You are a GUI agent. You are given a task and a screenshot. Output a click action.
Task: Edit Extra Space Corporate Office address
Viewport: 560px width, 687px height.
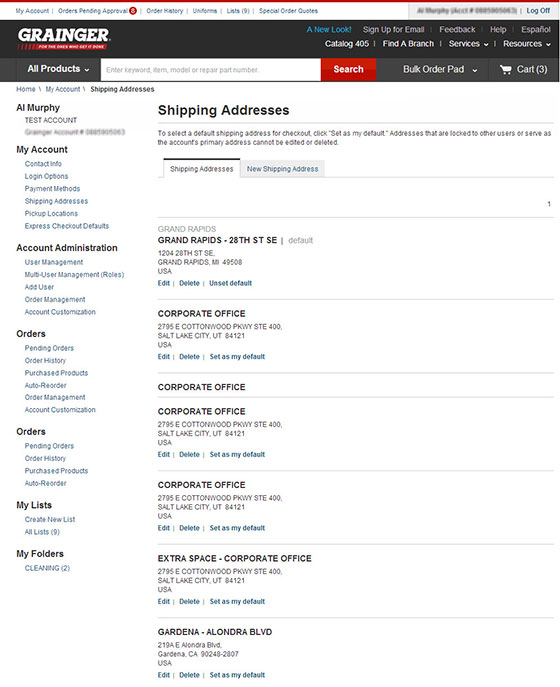[163, 602]
